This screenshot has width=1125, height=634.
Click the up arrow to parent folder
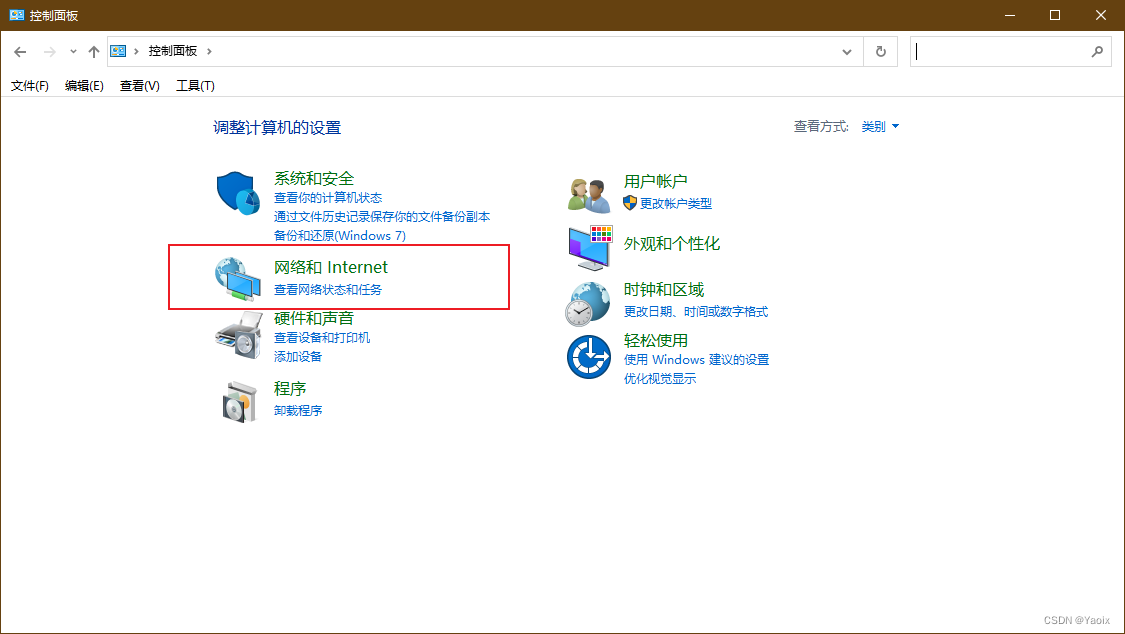(93, 52)
